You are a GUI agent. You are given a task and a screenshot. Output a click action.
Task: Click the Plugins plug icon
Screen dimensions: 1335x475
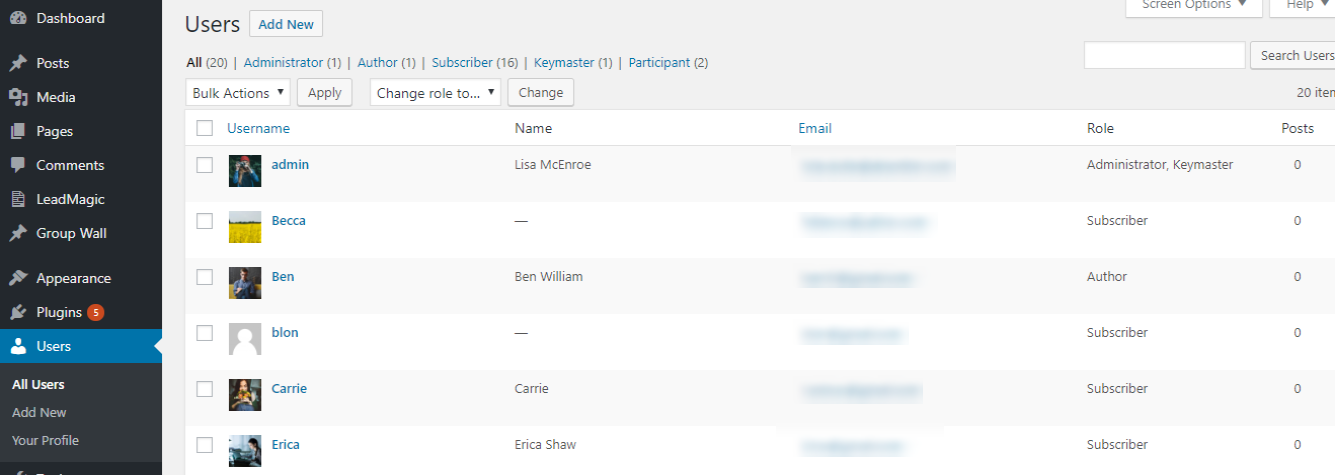click(18, 312)
